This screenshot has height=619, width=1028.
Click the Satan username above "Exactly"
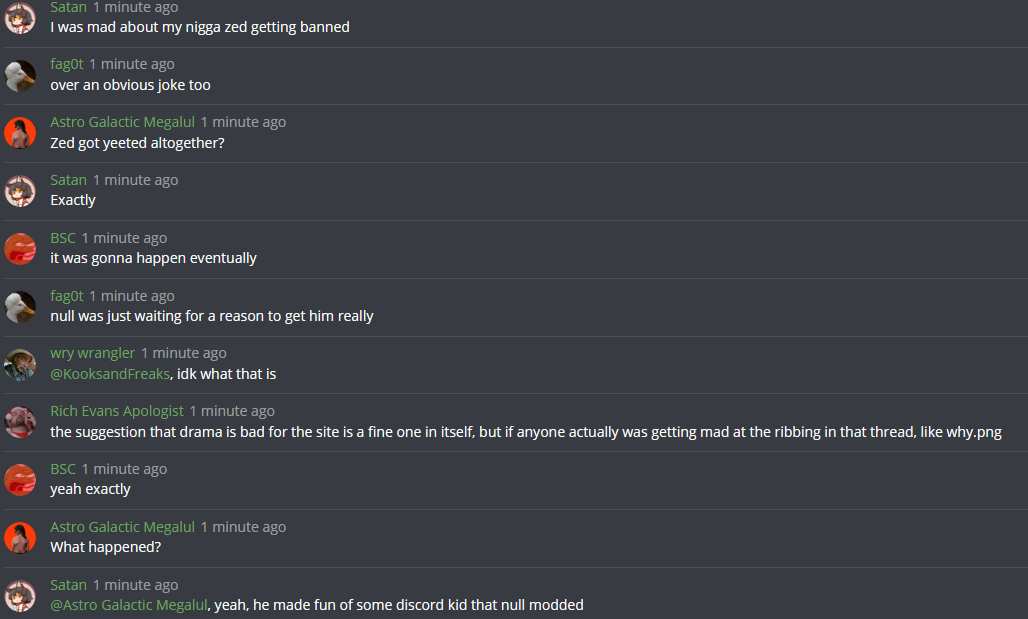(x=68, y=180)
